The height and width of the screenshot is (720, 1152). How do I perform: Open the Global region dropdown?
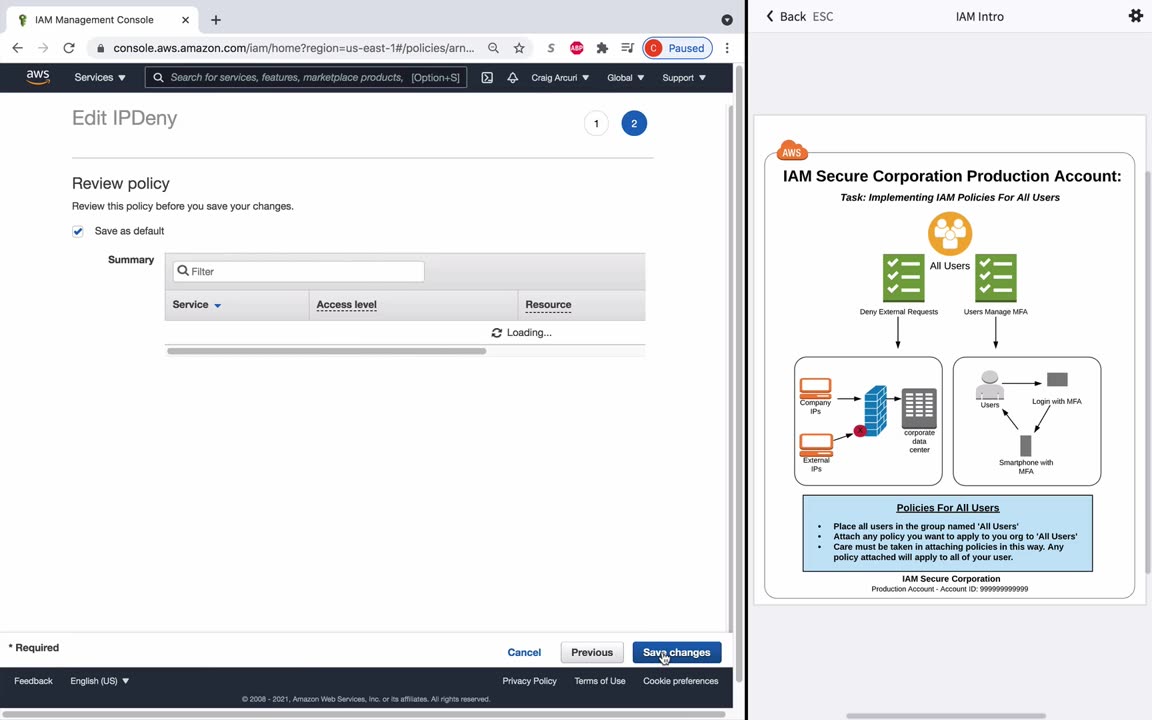tap(625, 77)
